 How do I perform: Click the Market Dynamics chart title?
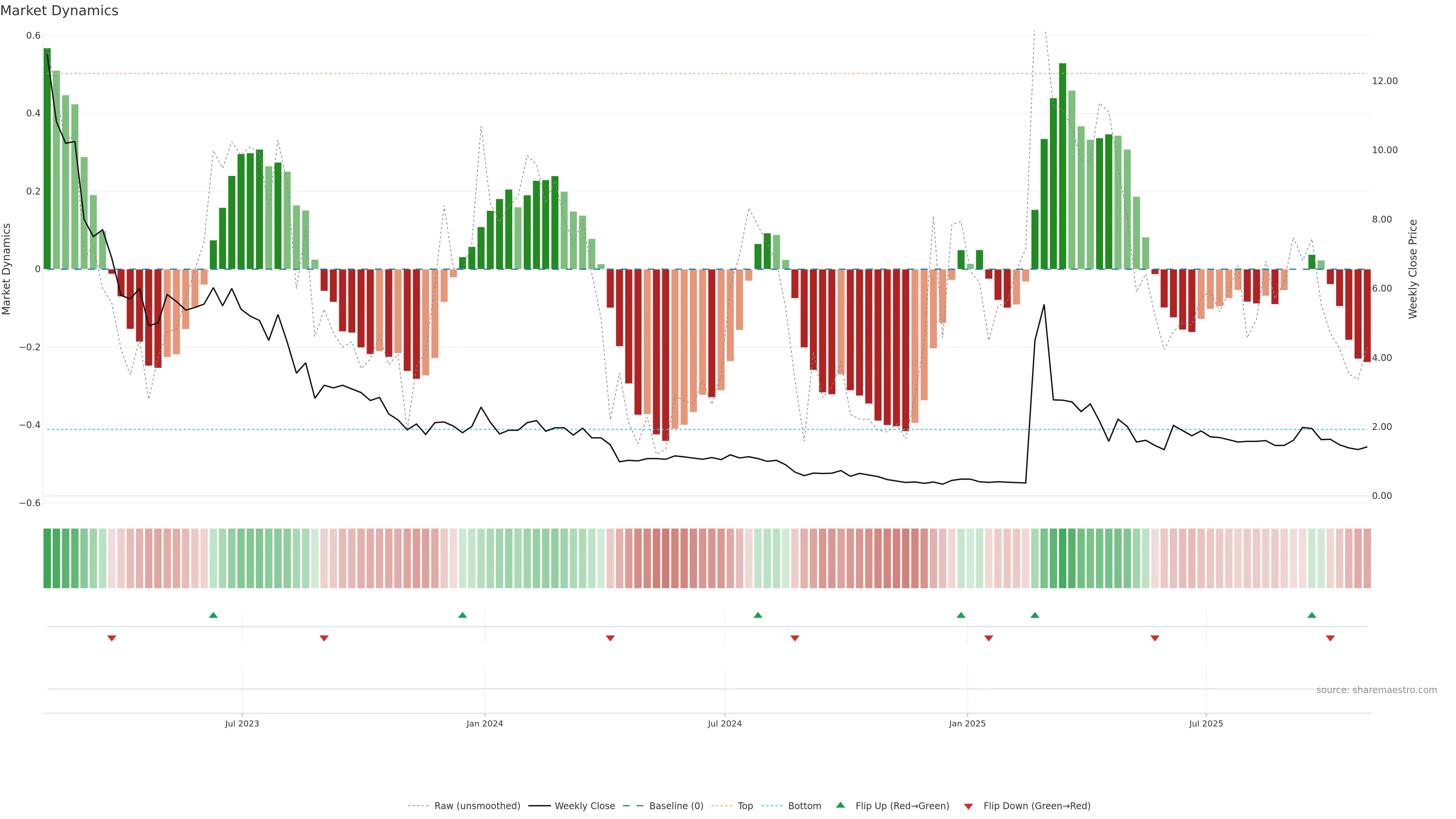point(60,11)
